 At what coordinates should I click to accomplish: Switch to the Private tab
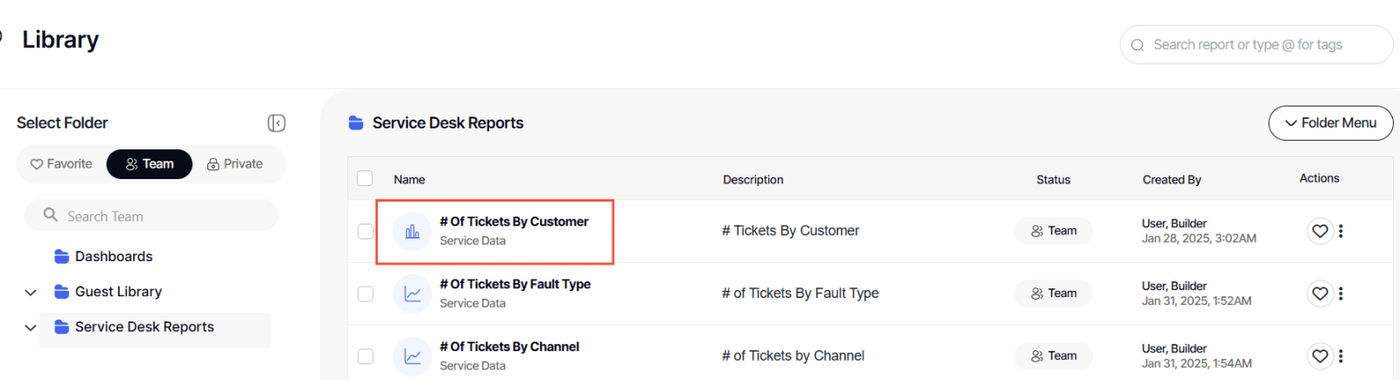(x=235, y=164)
